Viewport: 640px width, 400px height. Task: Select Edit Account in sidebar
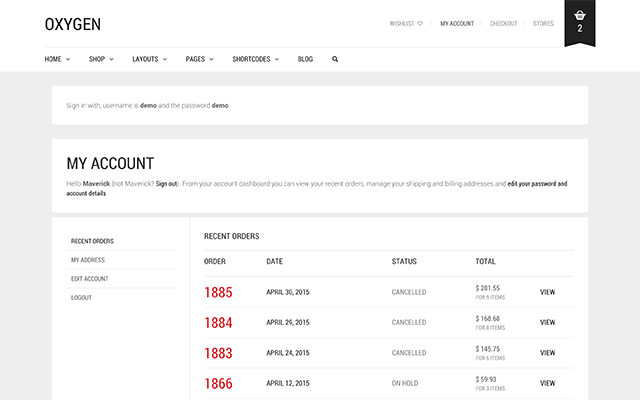point(89,279)
